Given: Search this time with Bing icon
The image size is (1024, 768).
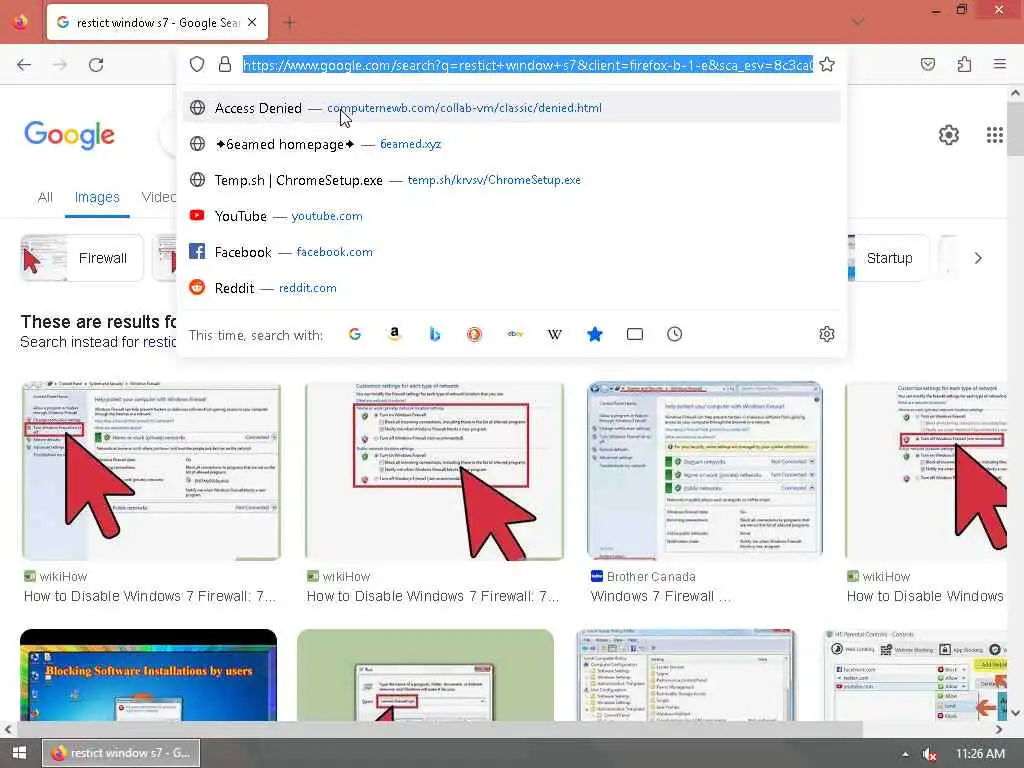Looking at the screenshot, I should point(434,334).
